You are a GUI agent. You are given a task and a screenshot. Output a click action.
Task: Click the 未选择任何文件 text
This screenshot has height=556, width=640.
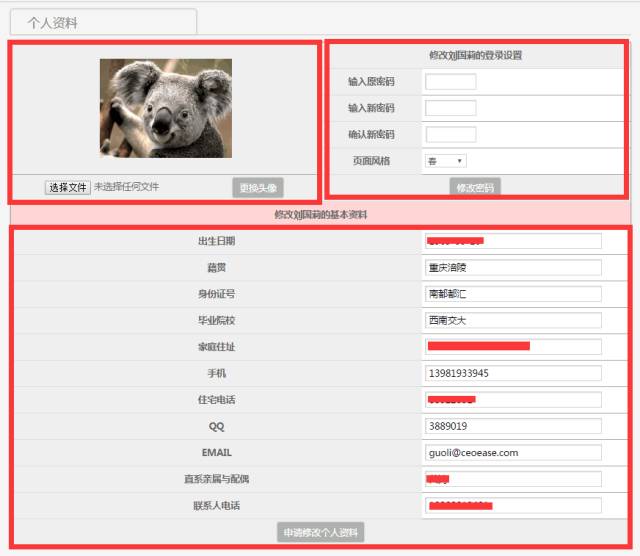coord(127,187)
